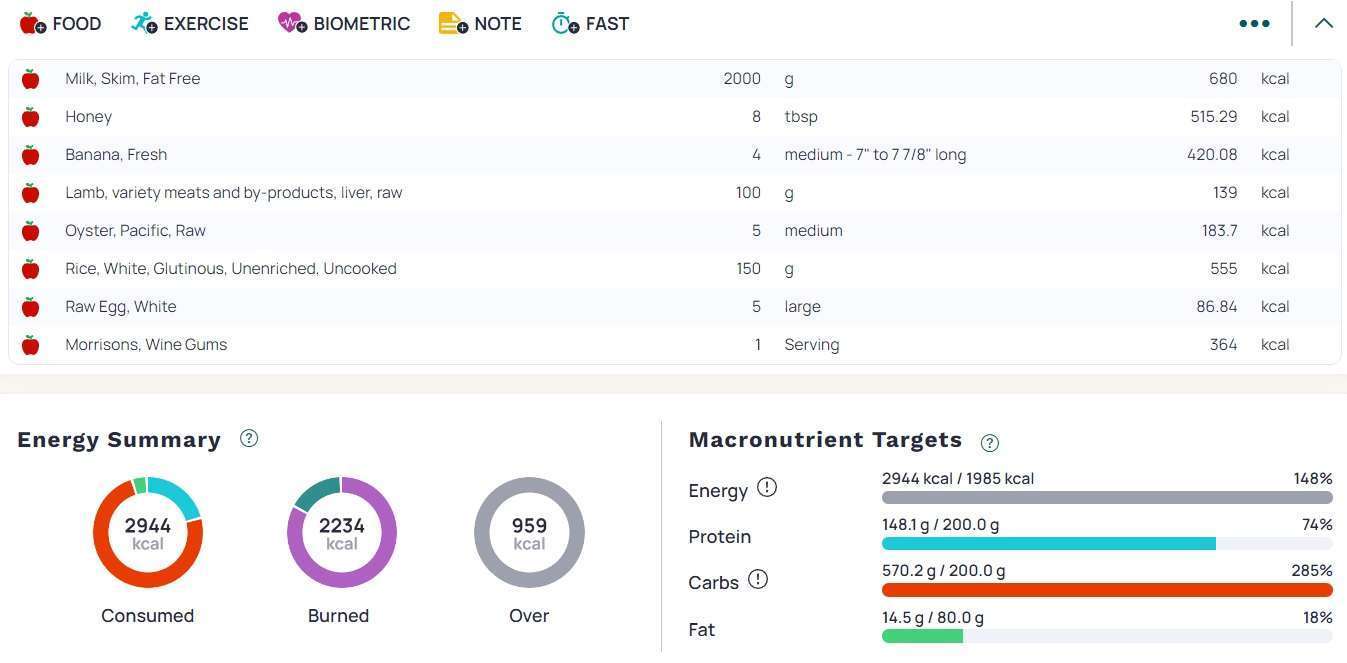
Task: Click the apple icon for Morrisons Wine Gums
Action: pos(31,345)
